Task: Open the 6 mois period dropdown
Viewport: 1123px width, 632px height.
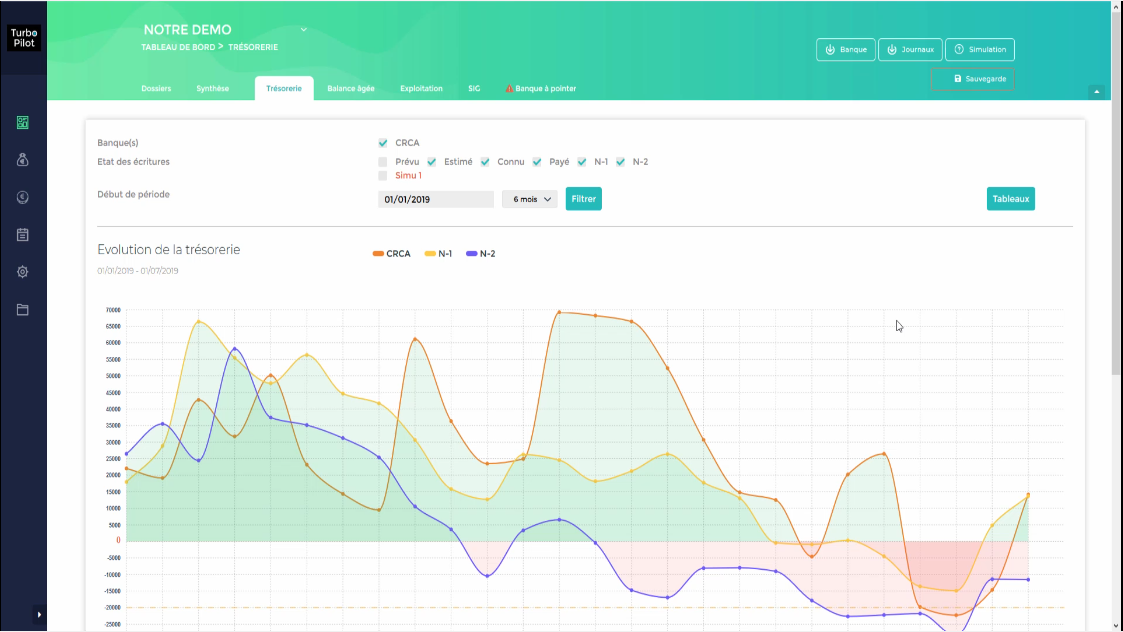Action: point(530,199)
